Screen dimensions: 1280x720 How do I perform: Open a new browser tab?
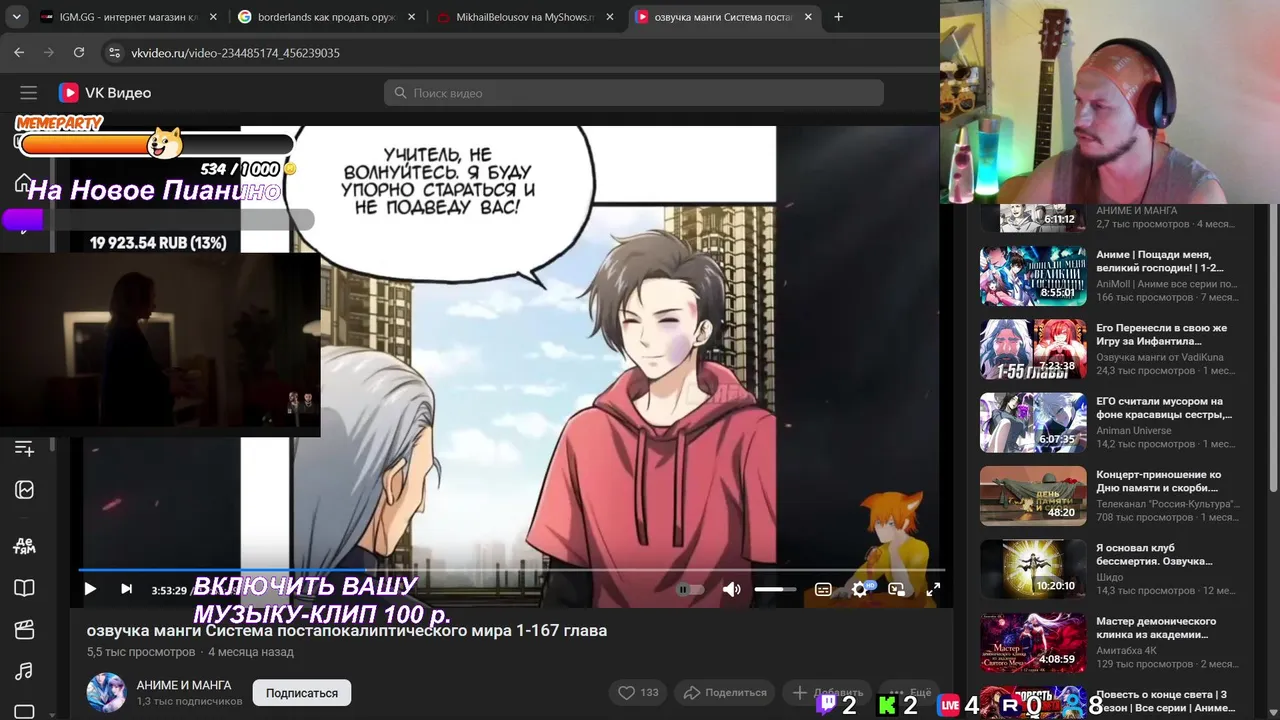point(838,17)
